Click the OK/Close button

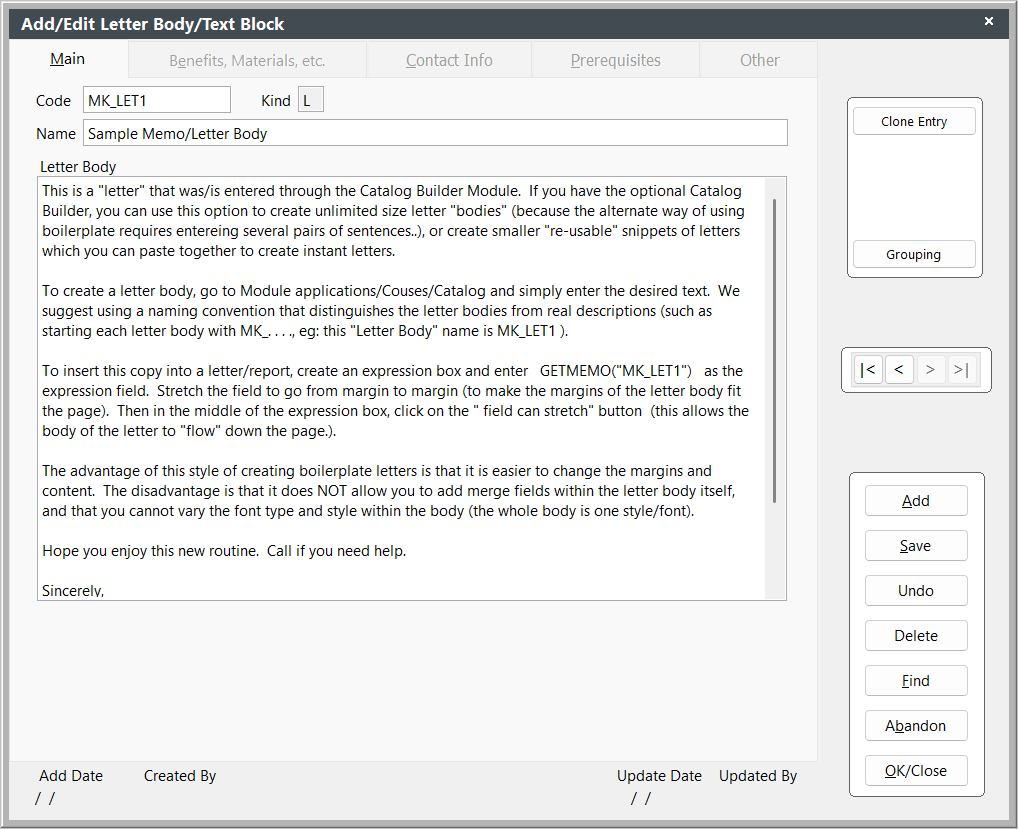point(916,771)
